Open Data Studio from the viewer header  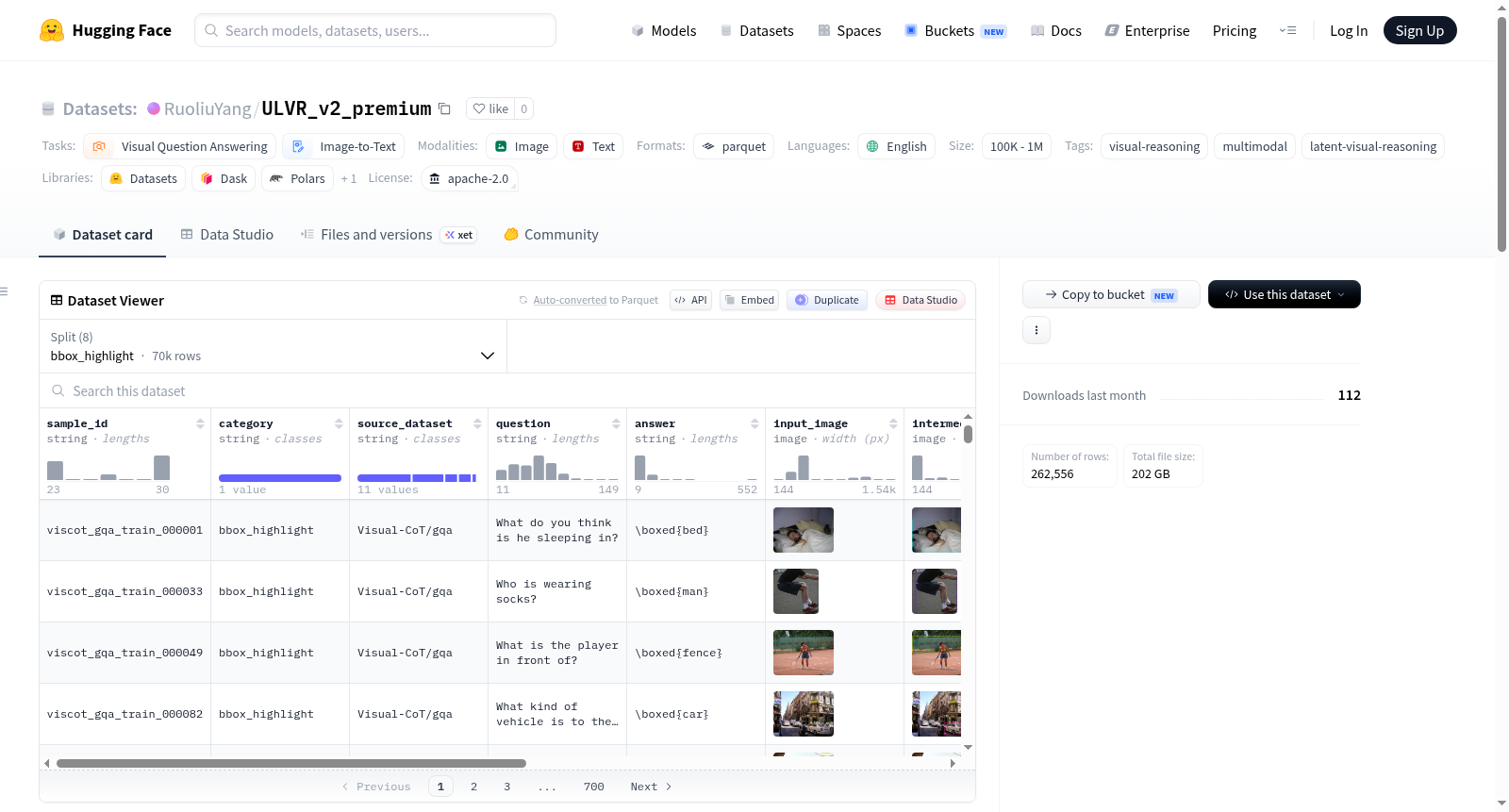coord(920,300)
